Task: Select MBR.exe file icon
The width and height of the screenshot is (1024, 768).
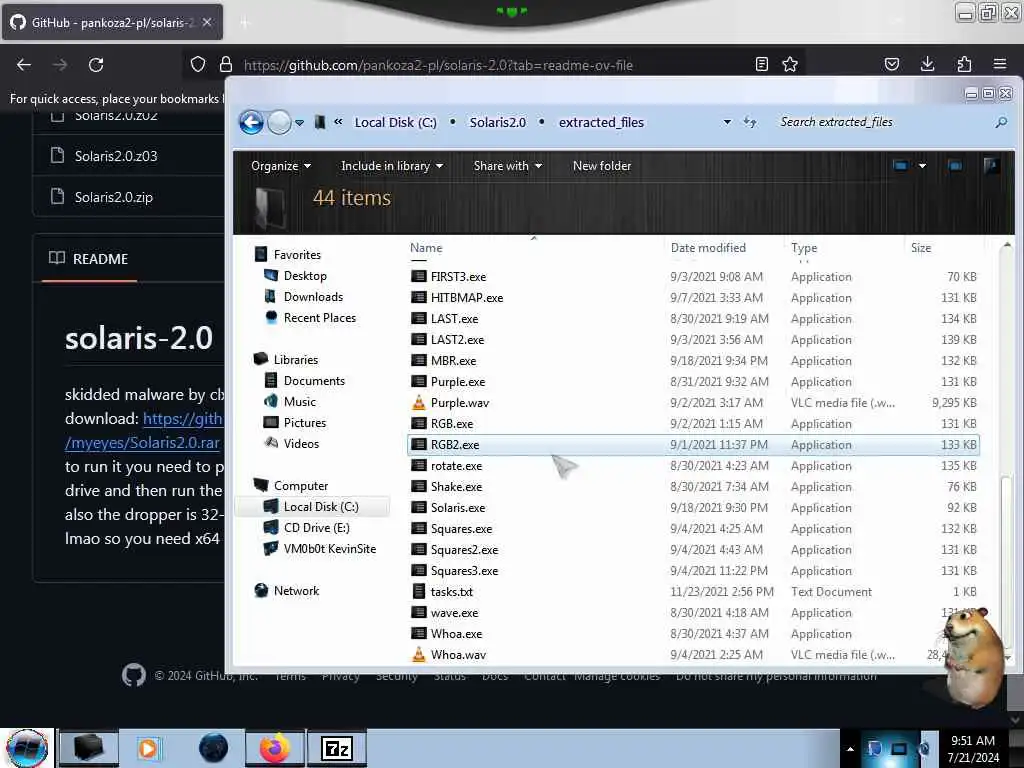Action: [419, 360]
